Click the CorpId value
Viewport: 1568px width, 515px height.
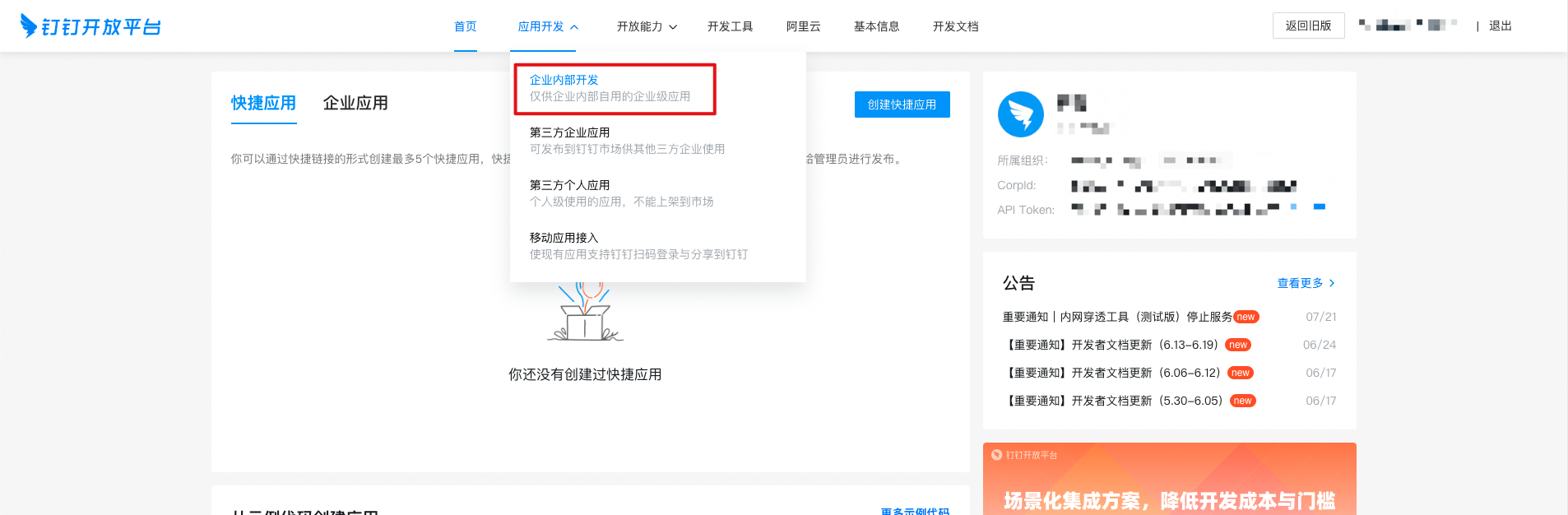pyautogui.click(x=1184, y=186)
